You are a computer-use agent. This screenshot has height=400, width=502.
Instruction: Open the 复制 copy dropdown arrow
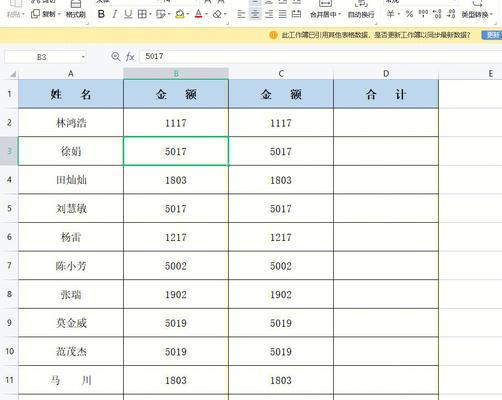pyautogui.click(x=59, y=15)
